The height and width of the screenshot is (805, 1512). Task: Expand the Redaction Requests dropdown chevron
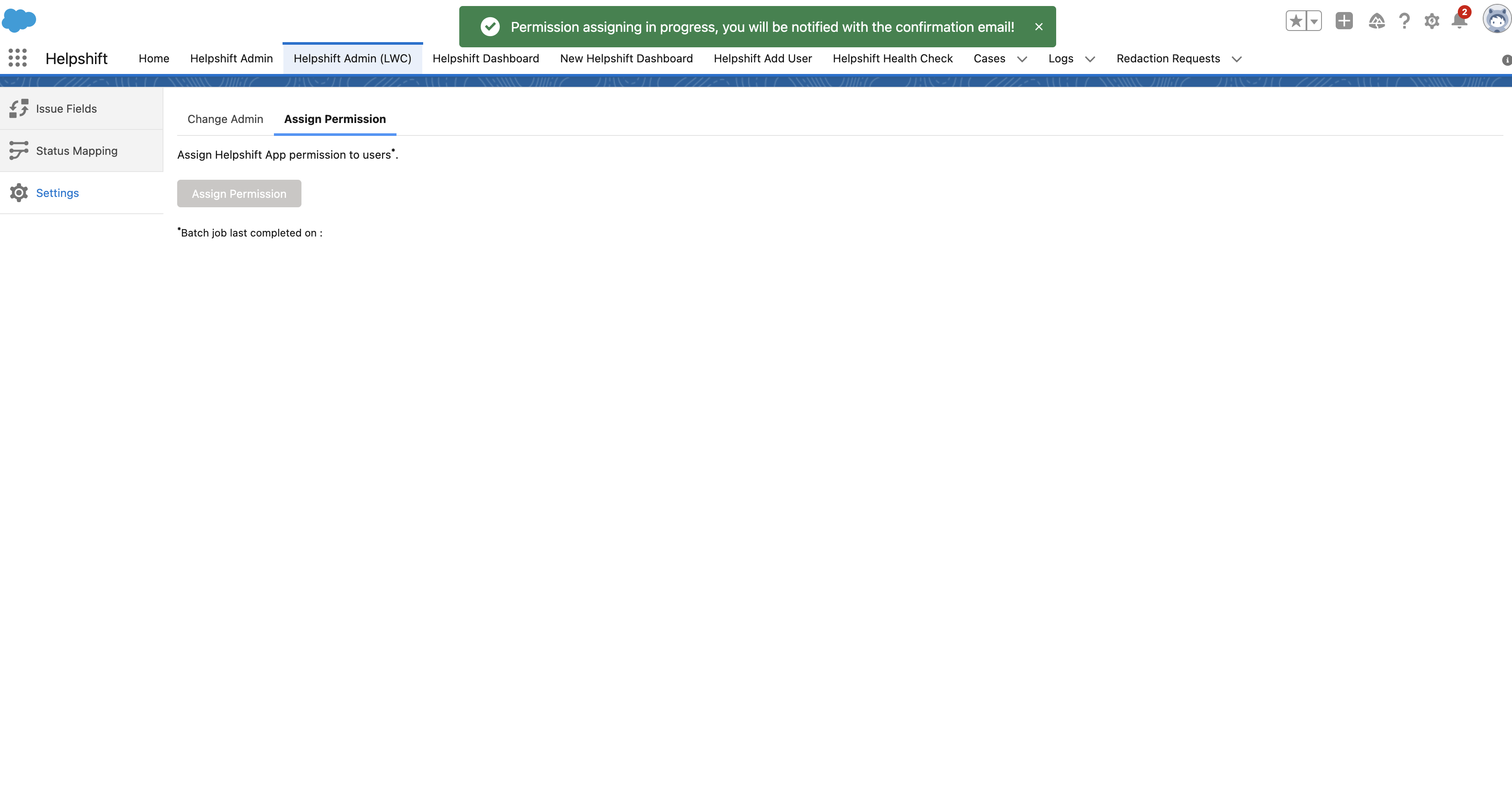(1237, 59)
